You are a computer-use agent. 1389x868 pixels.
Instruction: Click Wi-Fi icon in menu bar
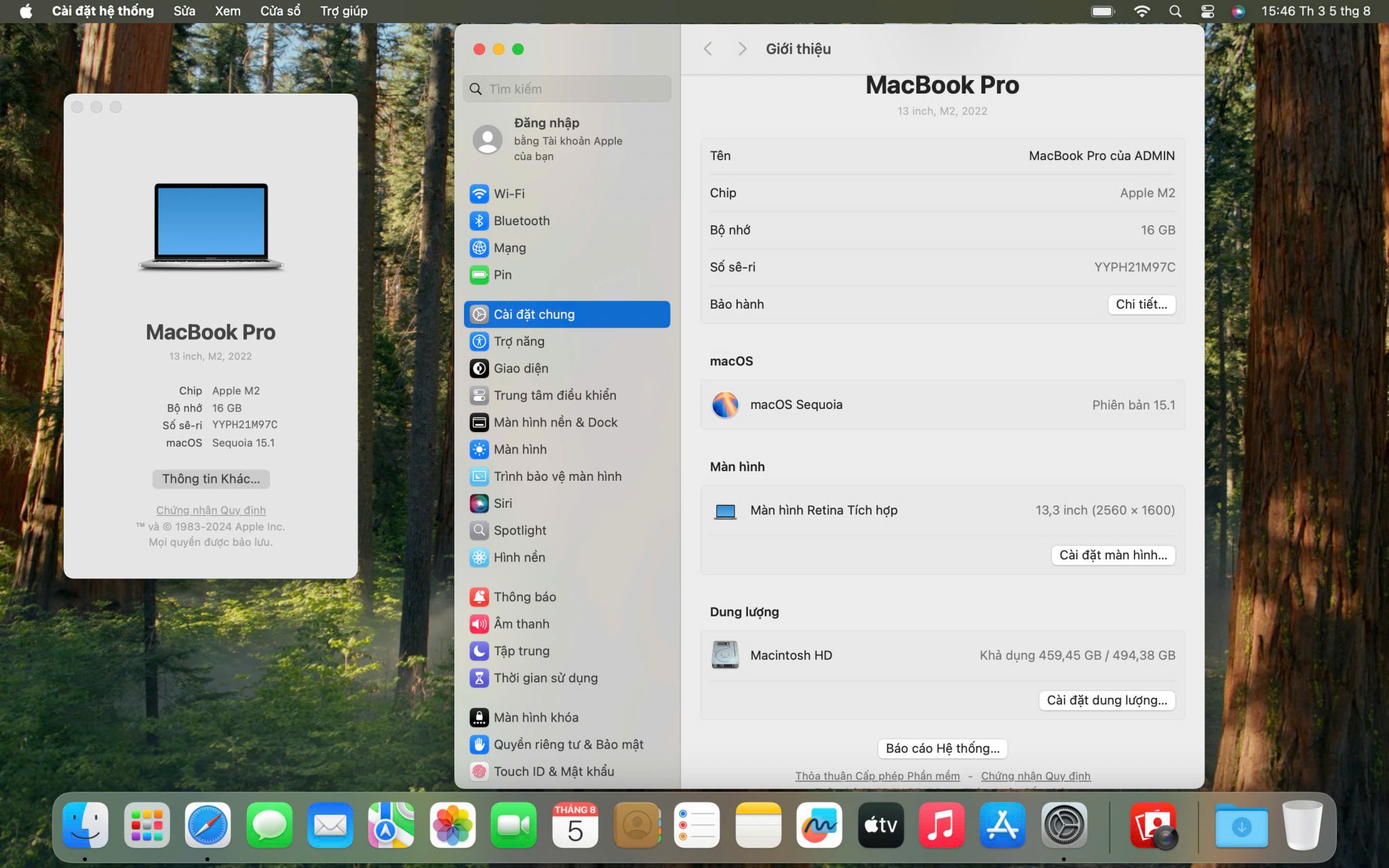[x=1142, y=11]
